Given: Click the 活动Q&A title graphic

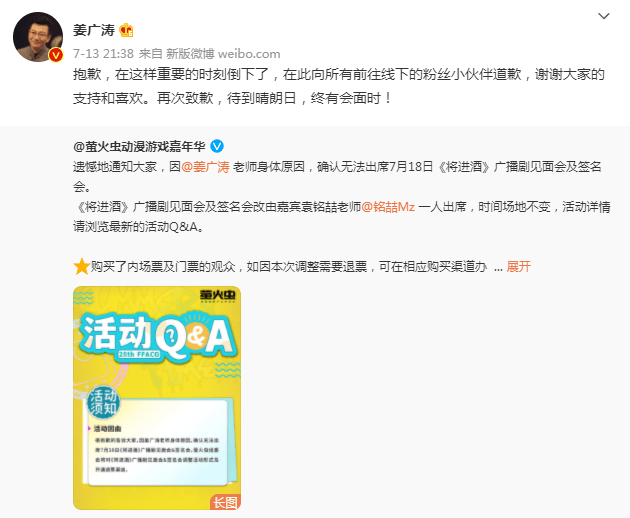Looking at the screenshot, I should (158, 336).
